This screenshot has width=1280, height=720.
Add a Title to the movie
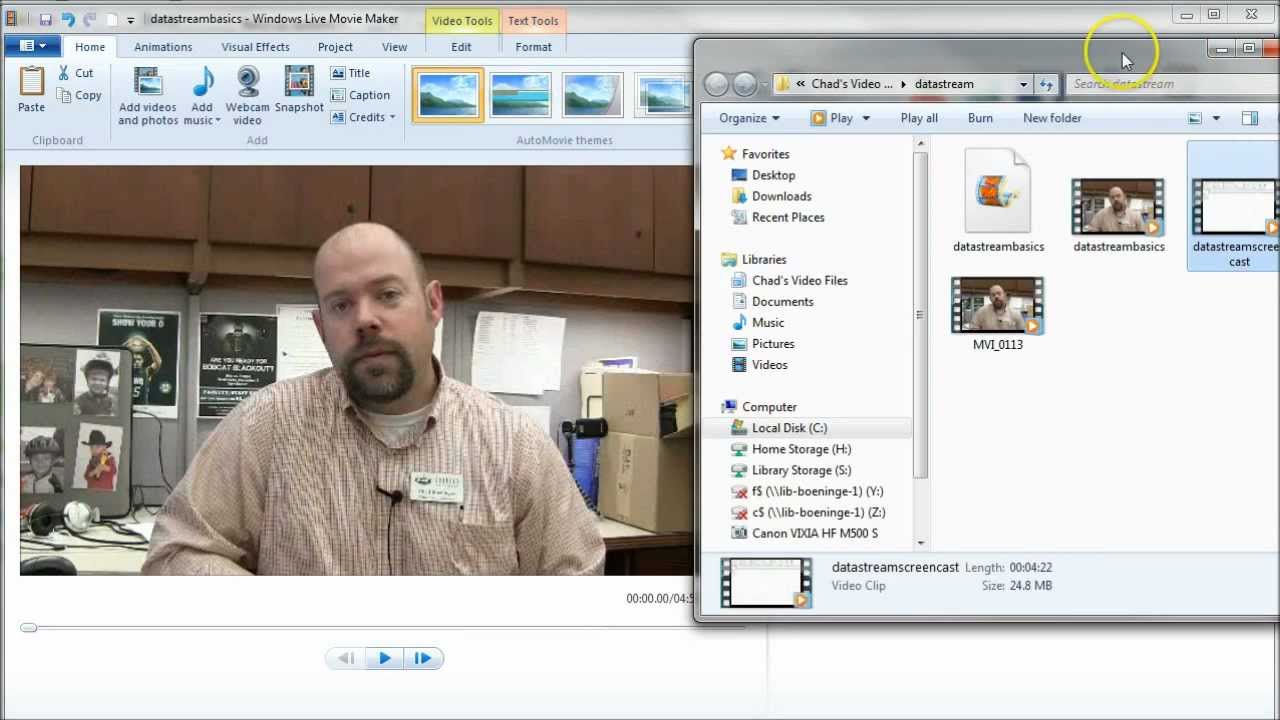pos(350,73)
